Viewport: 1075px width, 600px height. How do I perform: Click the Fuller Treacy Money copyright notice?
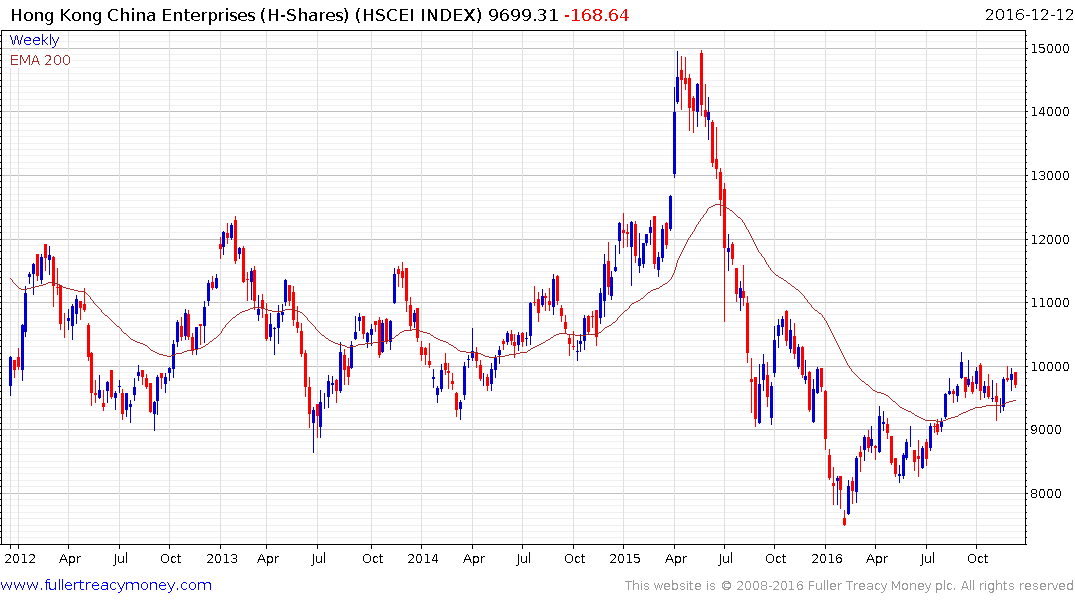(849, 586)
